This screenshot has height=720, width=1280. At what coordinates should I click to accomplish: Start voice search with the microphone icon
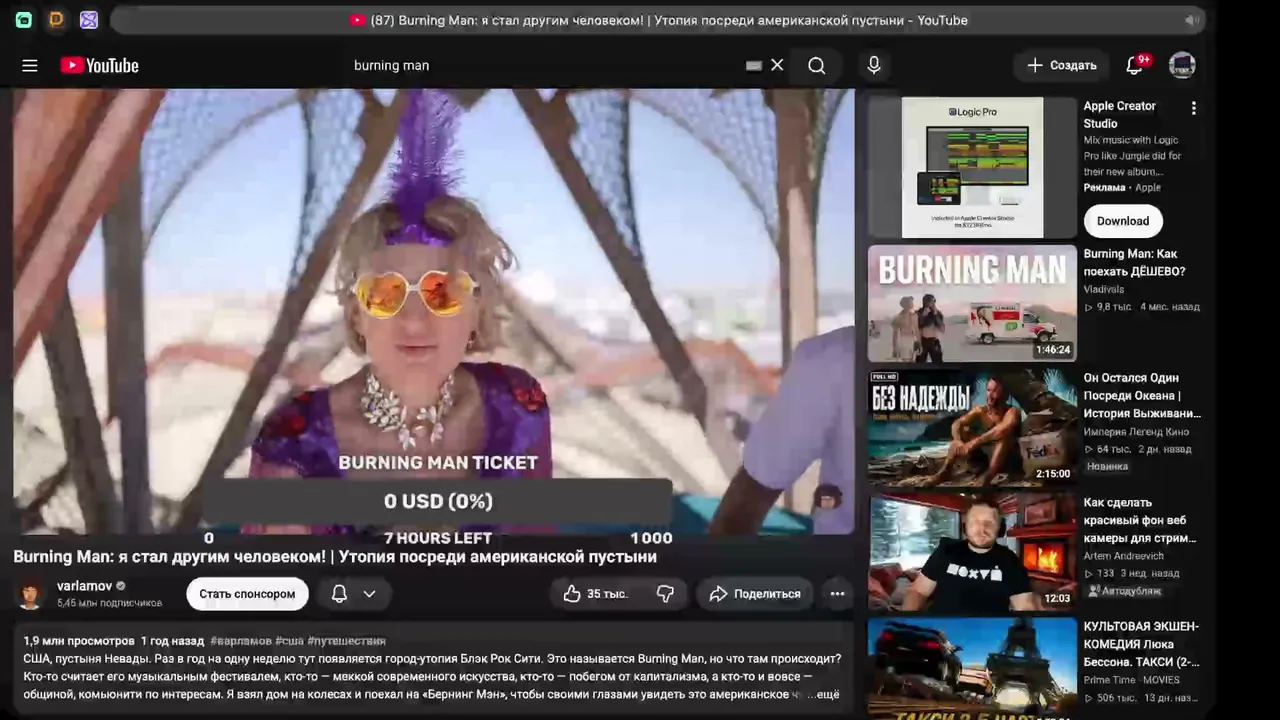[874, 65]
